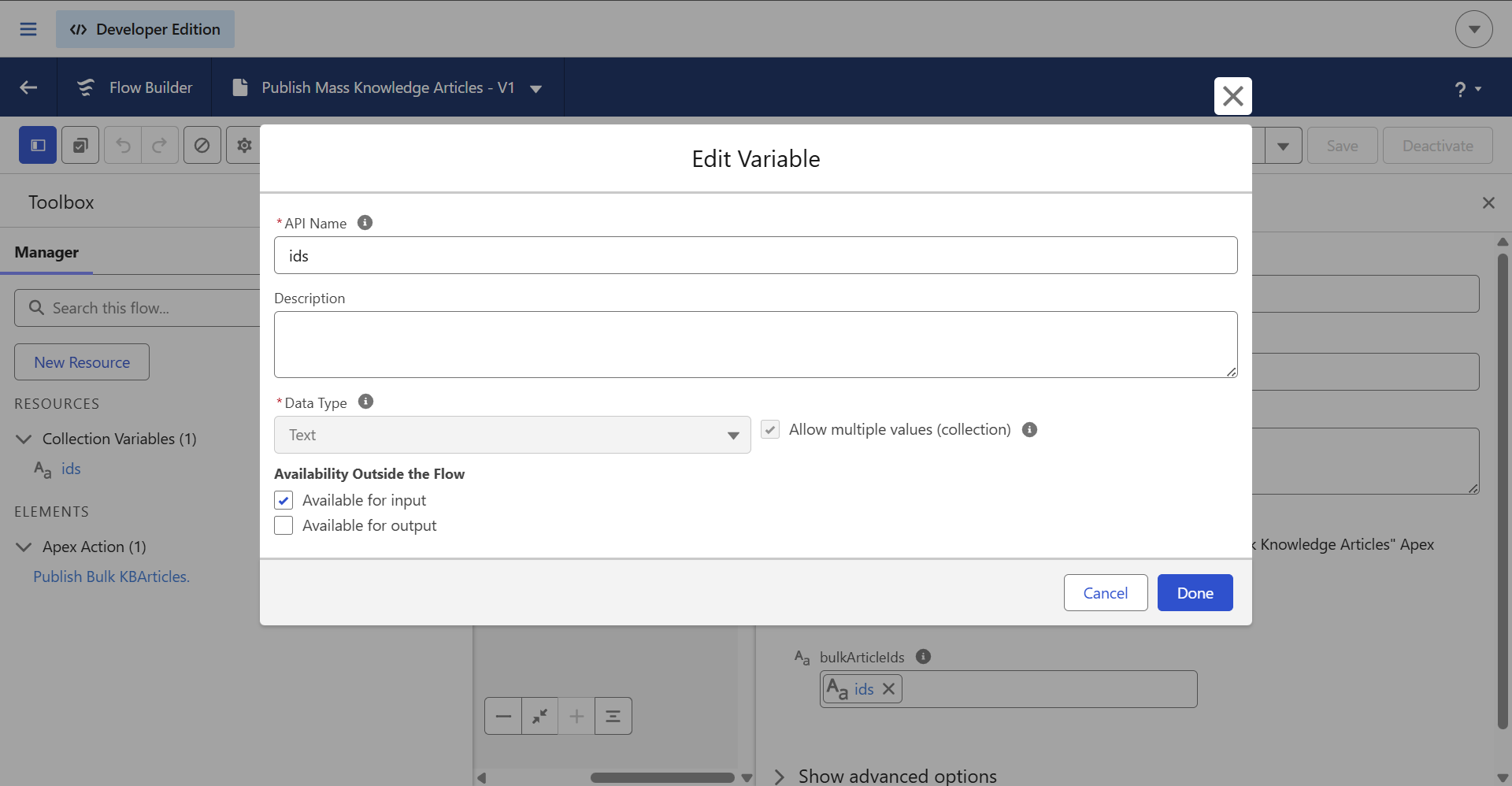This screenshot has width=1512, height=786.
Task: Check Available for output
Action: tap(283, 525)
